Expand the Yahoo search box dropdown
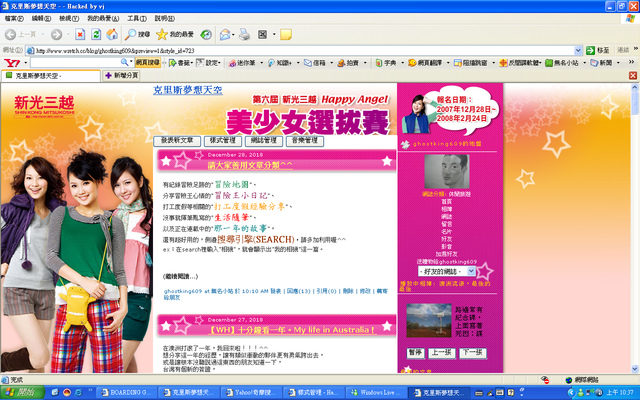Screen dimensions: 640x400 pos(131,62)
